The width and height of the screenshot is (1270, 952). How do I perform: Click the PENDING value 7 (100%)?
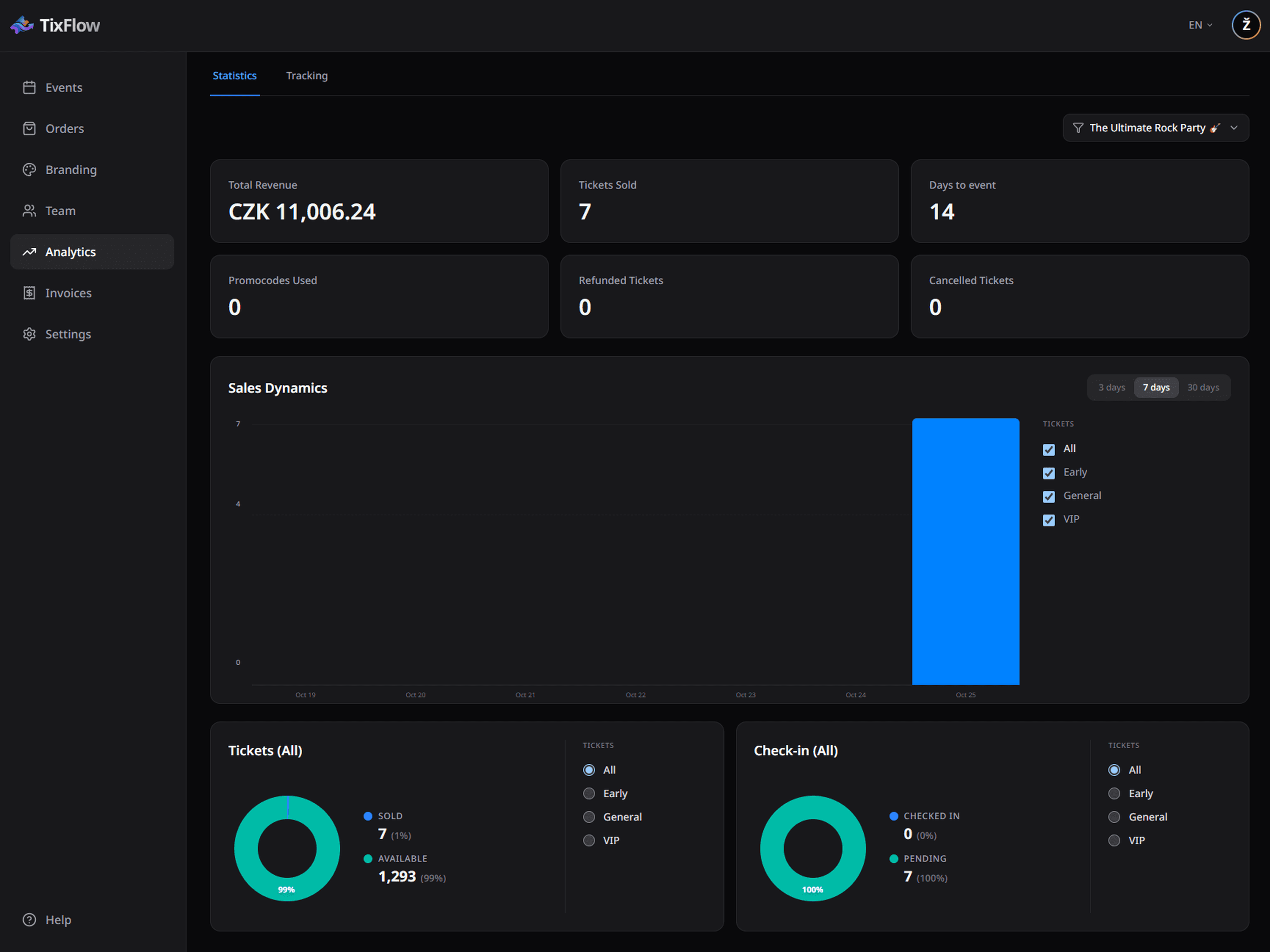(x=926, y=877)
